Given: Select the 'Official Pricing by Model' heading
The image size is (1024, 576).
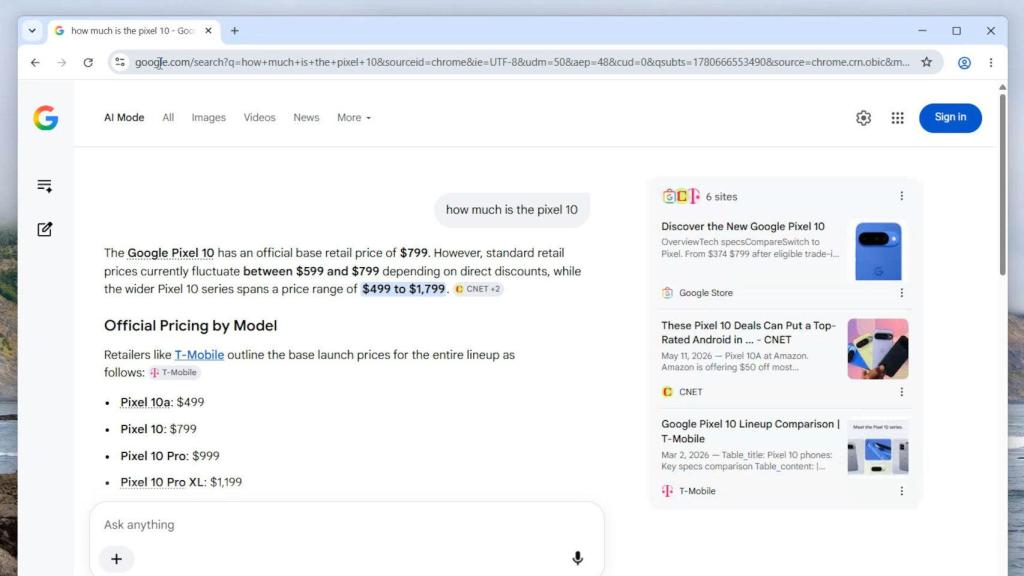Looking at the screenshot, I should 191,325.
